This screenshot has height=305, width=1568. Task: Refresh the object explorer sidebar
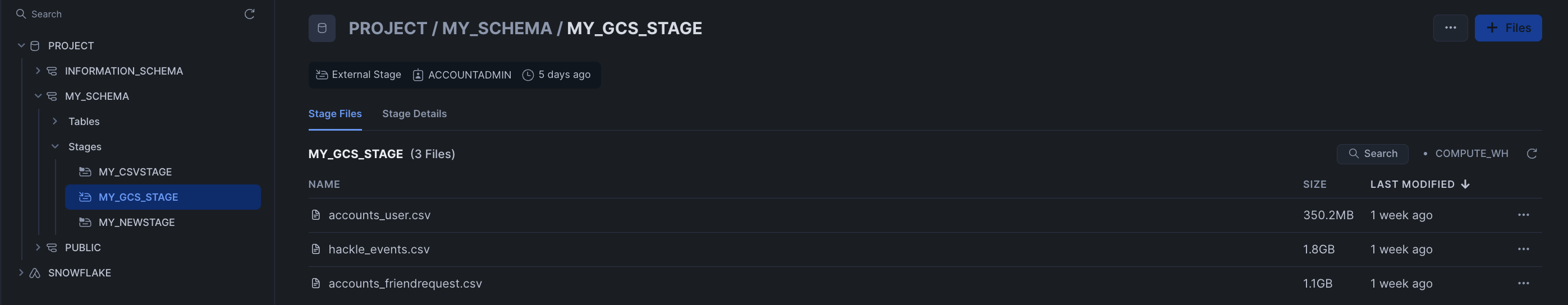click(249, 14)
